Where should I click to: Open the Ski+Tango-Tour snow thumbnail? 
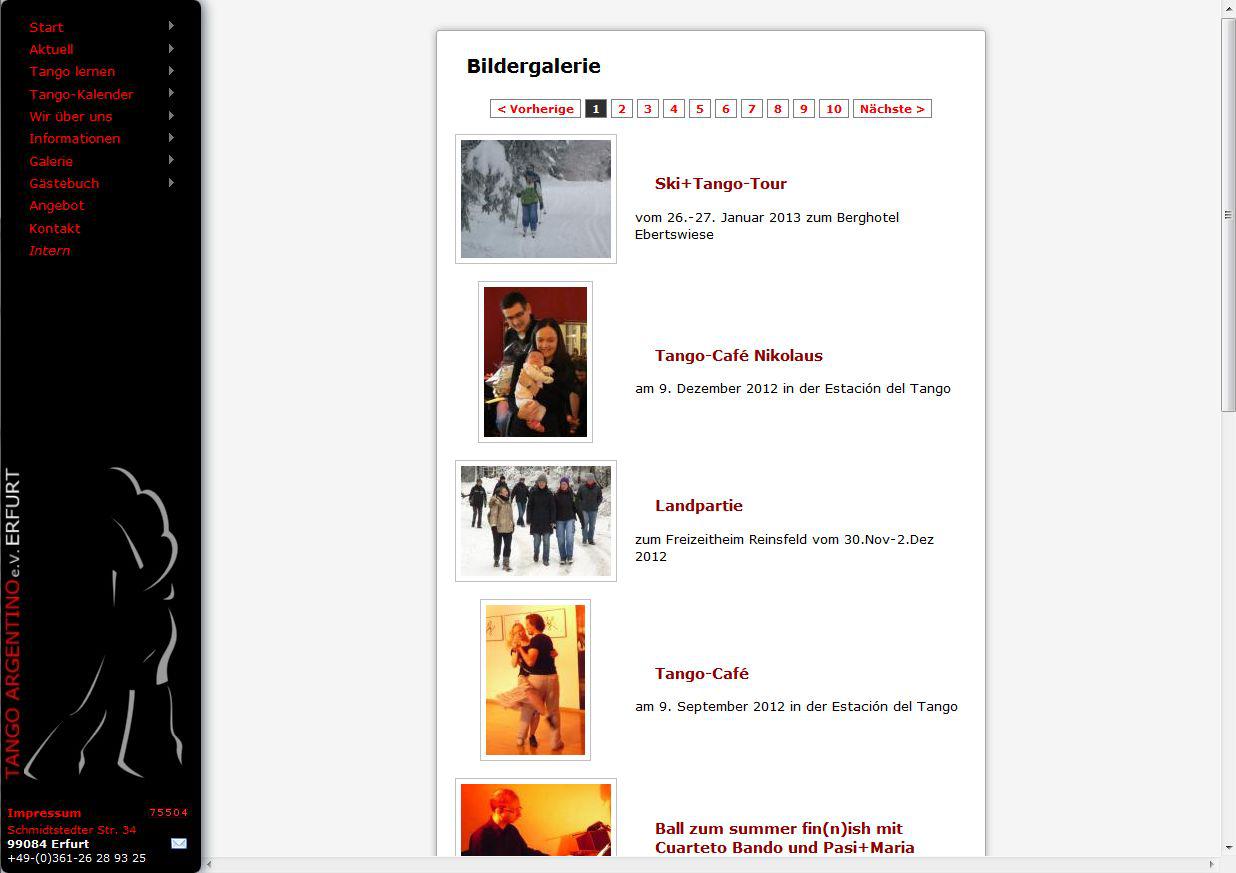click(x=536, y=199)
